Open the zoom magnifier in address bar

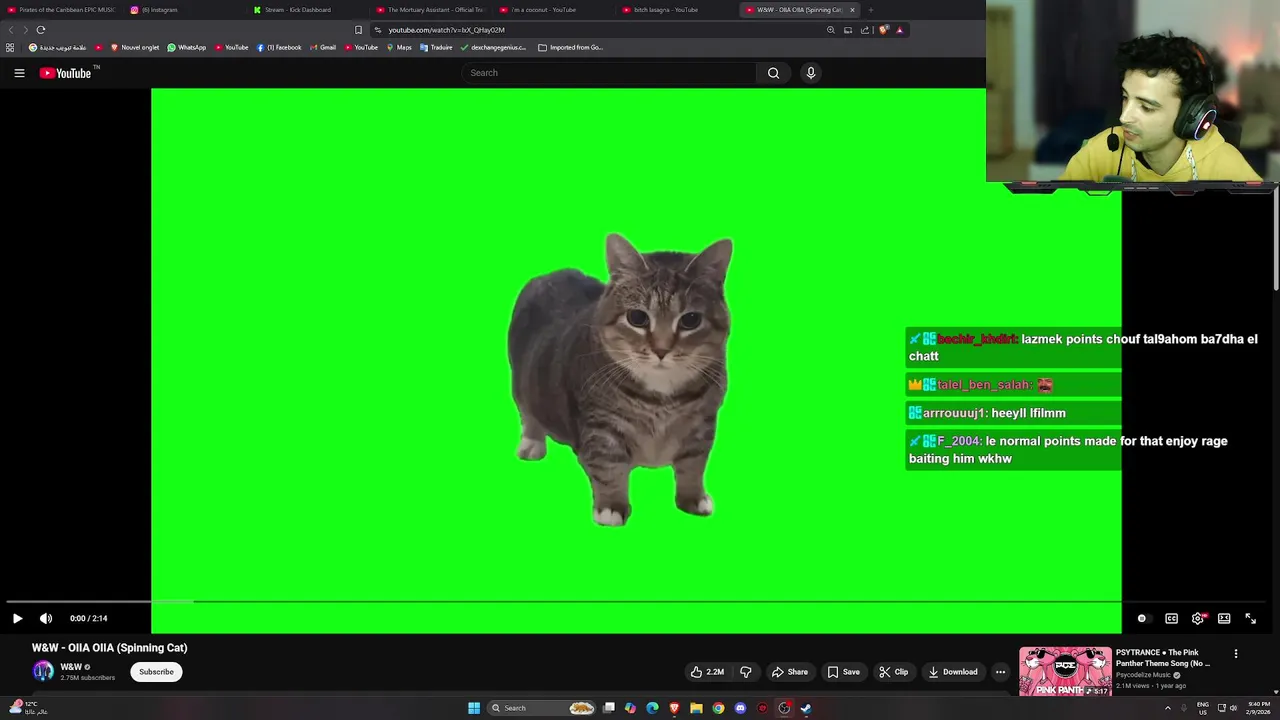(831, 30)
